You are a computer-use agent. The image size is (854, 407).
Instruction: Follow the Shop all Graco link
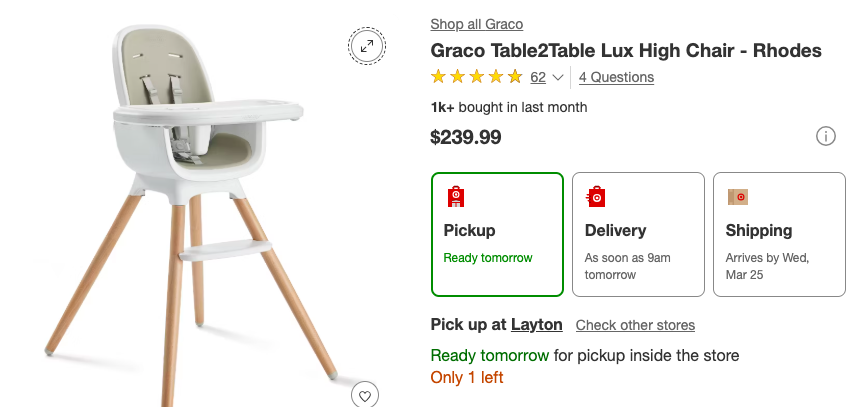(x=476, y=24)
